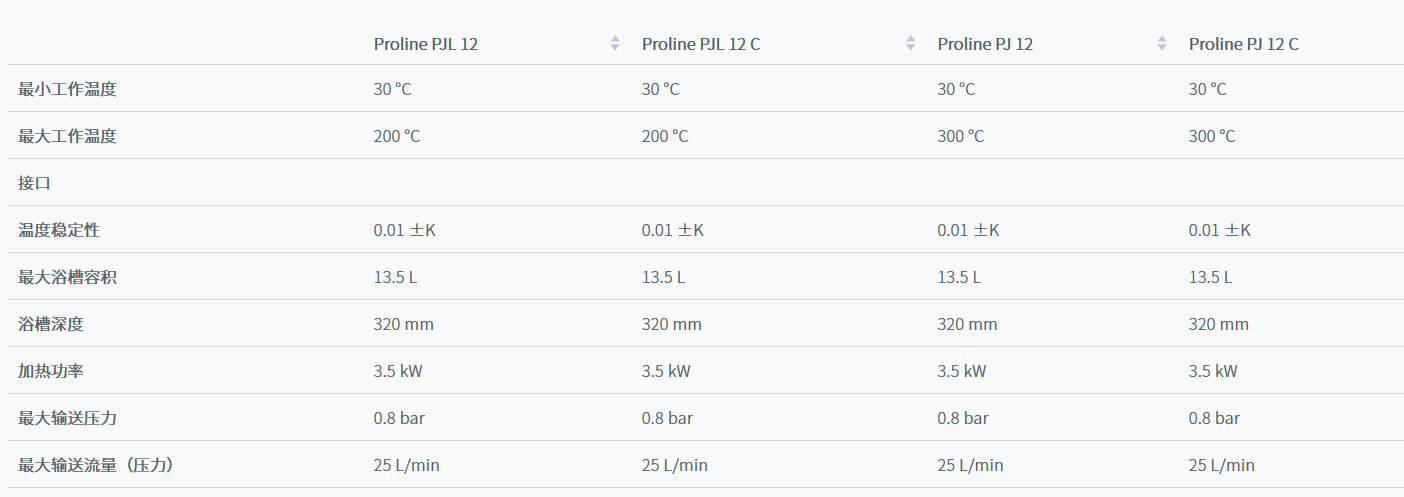Select 3.5 kW cell under Proline PJ 12
The width and height of the screenshot is (1404, 497).
pos(961,371)
